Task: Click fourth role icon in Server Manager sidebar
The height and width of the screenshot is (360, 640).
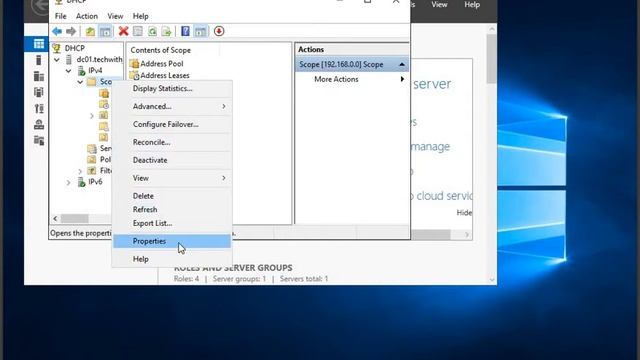Action: (x=39, y=92)
